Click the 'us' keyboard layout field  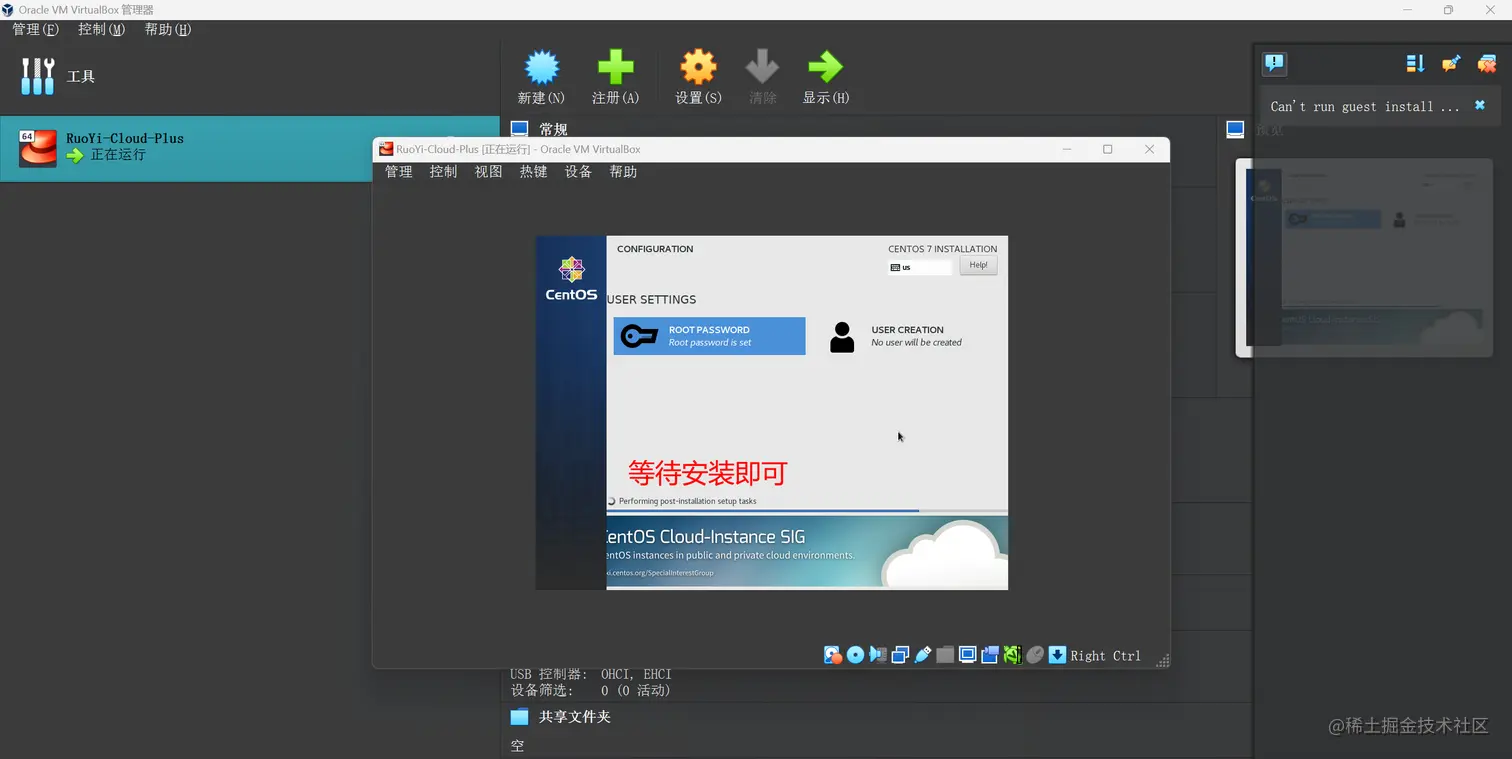920,267
